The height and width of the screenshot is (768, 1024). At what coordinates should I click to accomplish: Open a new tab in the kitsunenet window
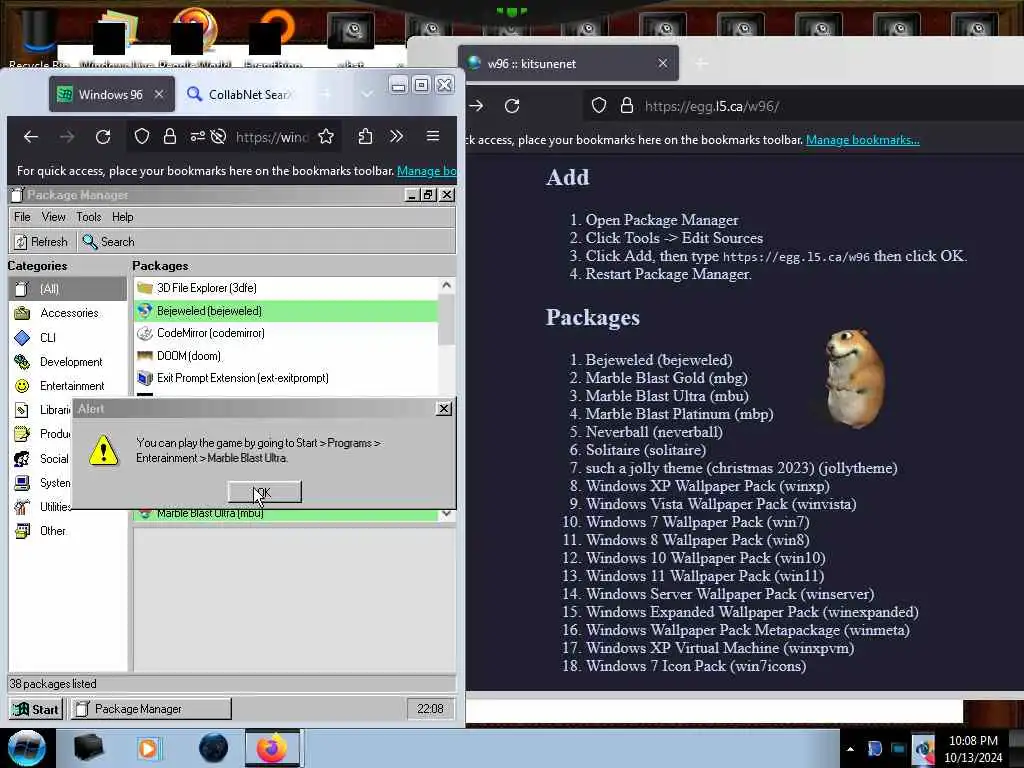[x=701, y=63]
